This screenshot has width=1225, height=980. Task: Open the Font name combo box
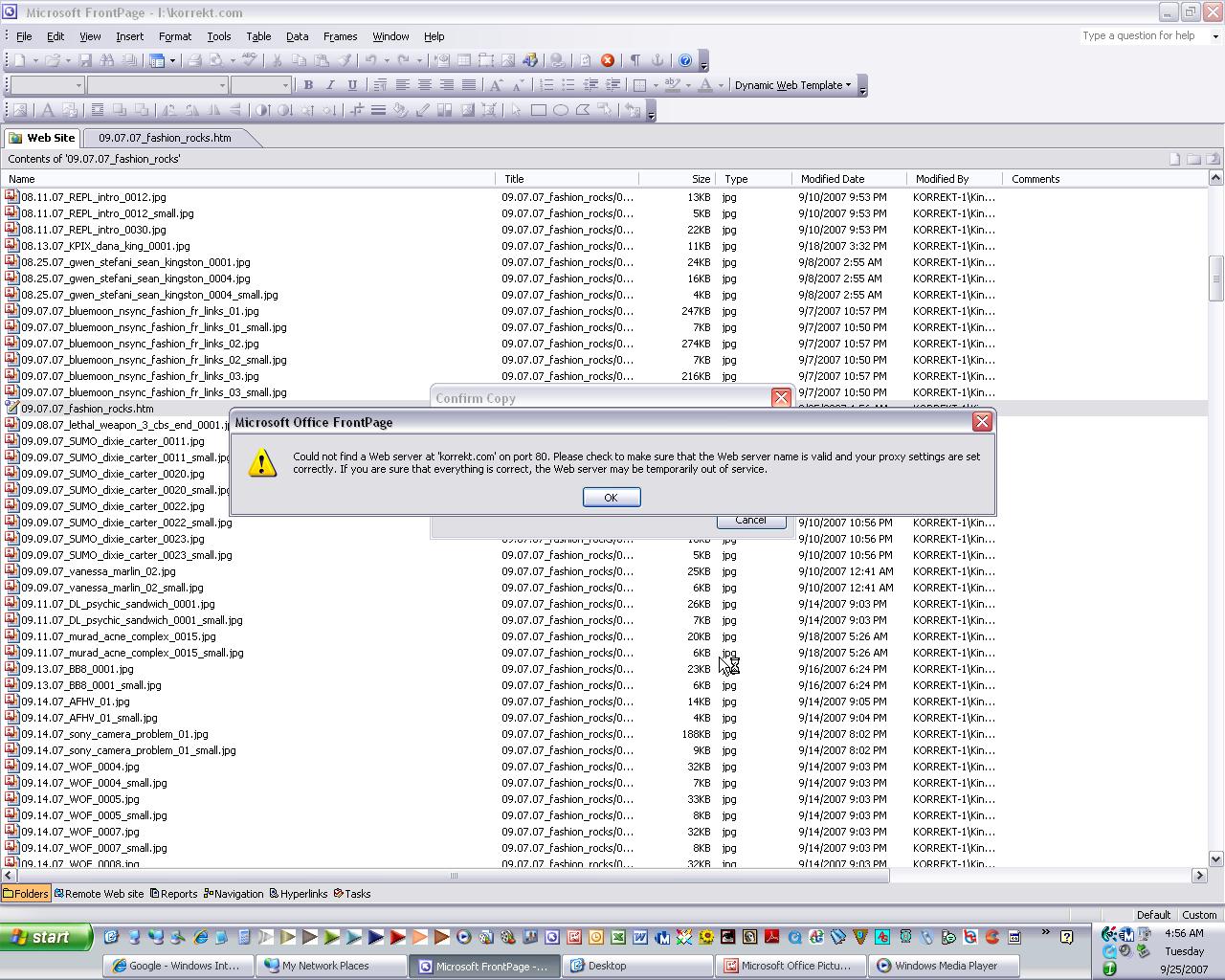tap(157, 85)
